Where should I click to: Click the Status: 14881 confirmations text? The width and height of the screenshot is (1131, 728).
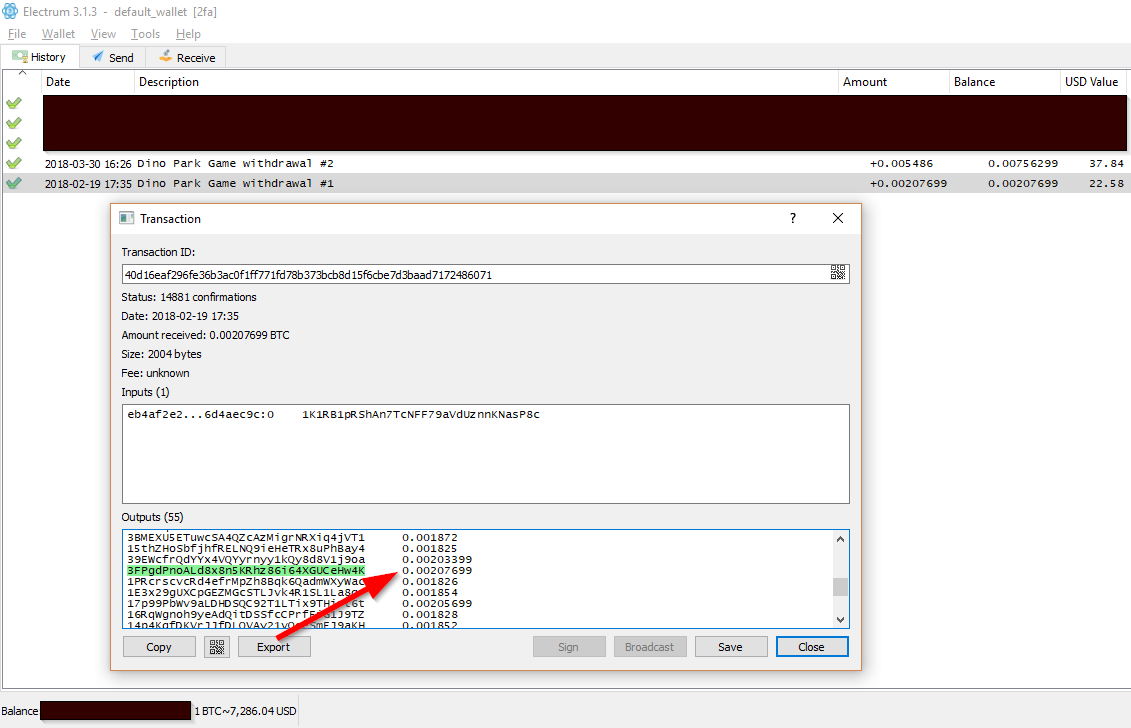(x=189, y=297)
